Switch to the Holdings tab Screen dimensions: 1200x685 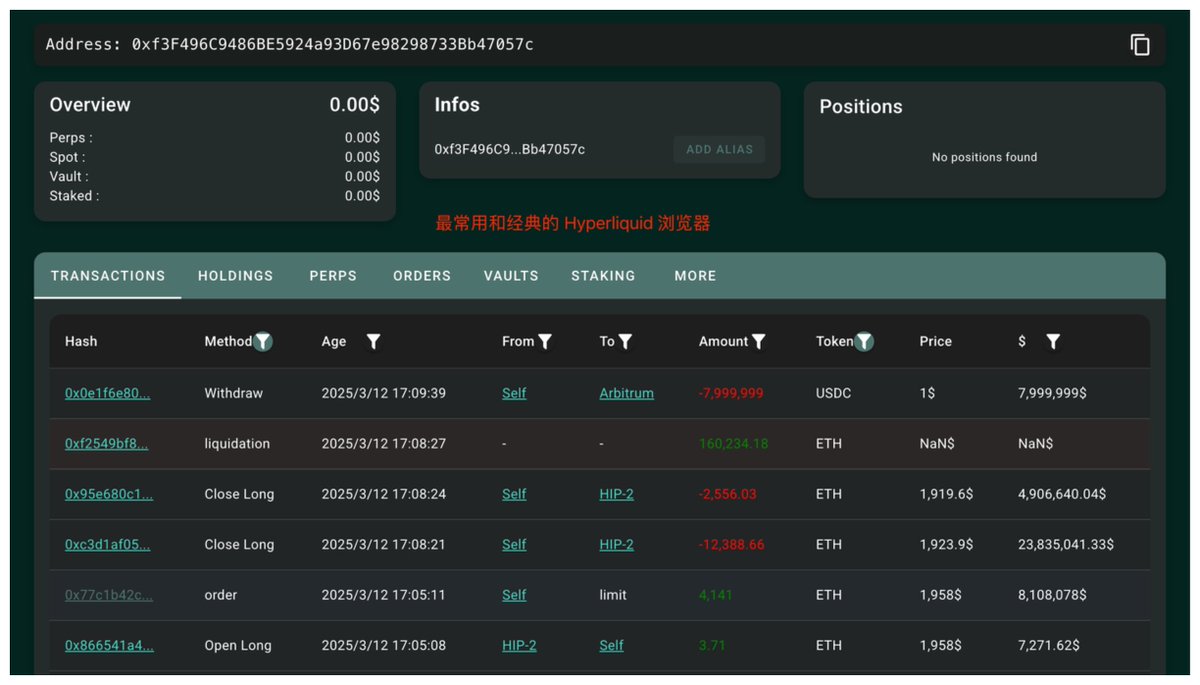[235, 276]
